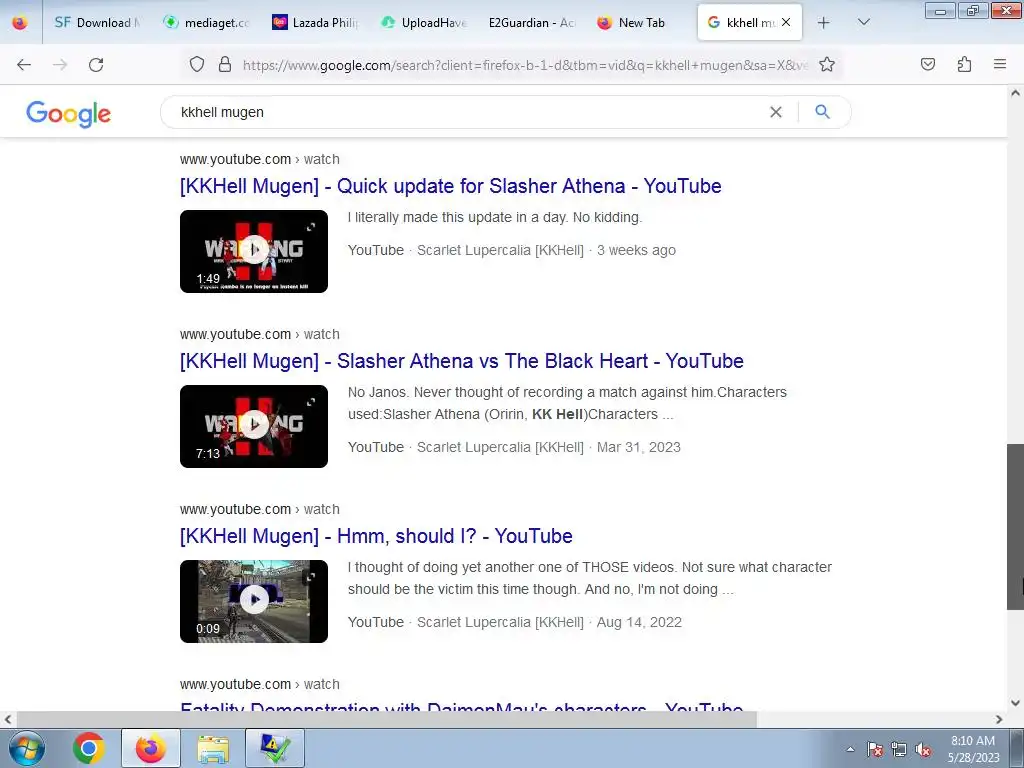Image resolution: width=1024 pixels, height=768 pixels.
Task: Click horizontal scroll left arrow
Action: [x=7, y=719]
